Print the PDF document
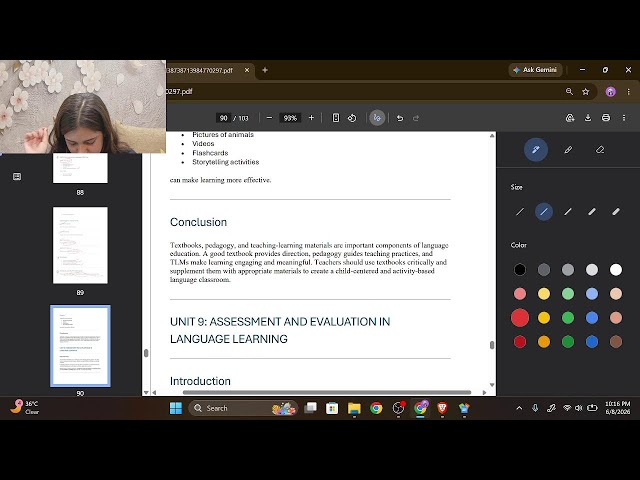Viewport: 640px width, 480px height. [606, 118]
